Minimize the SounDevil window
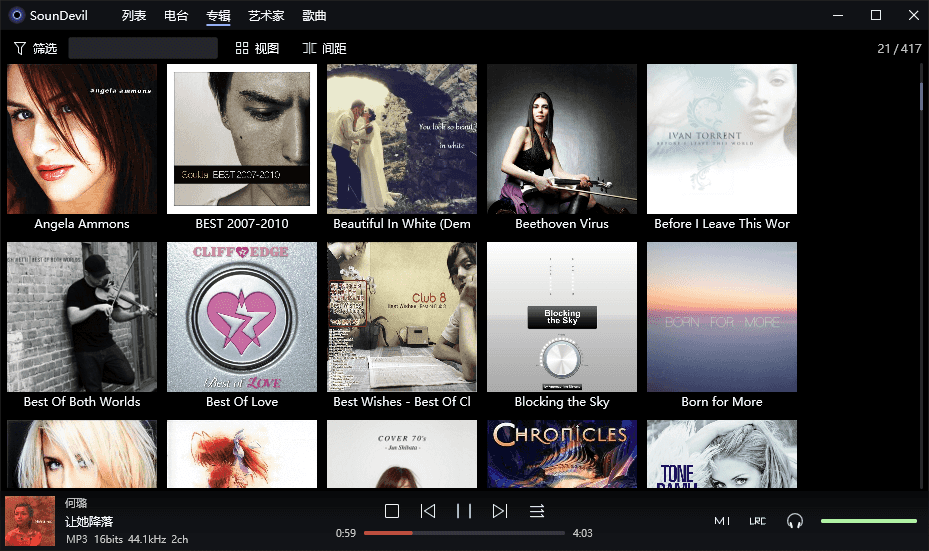The height and width of the screenshot is (551, 929). point(838,15)
